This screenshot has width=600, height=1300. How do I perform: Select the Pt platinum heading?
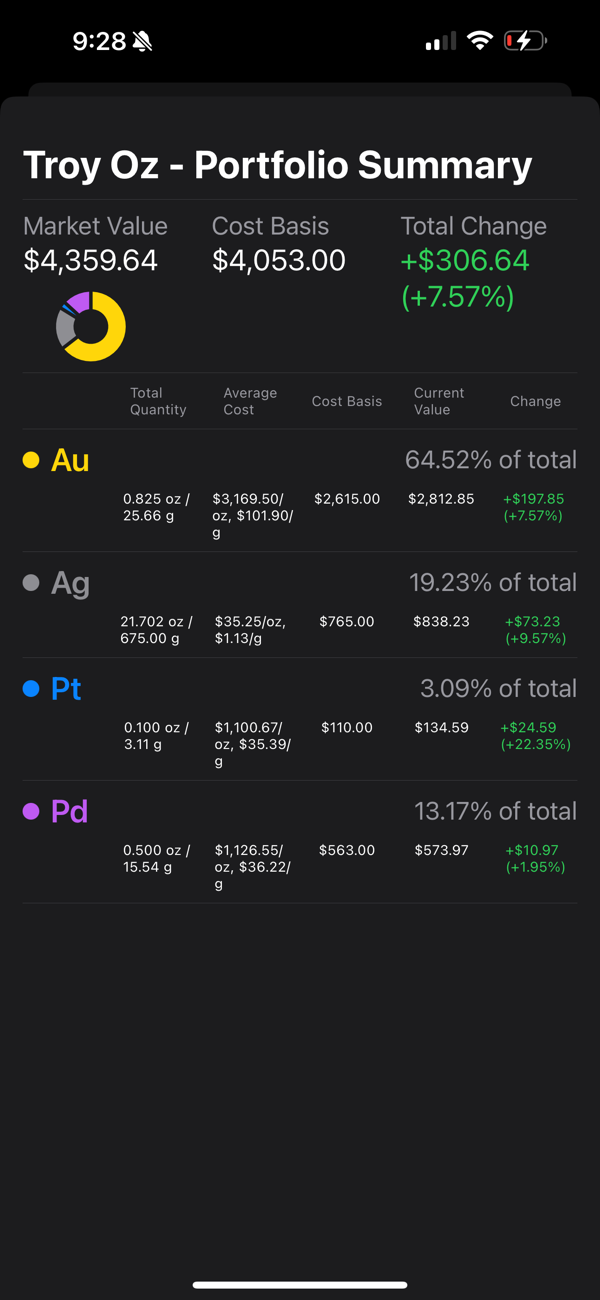click(66, 689)
